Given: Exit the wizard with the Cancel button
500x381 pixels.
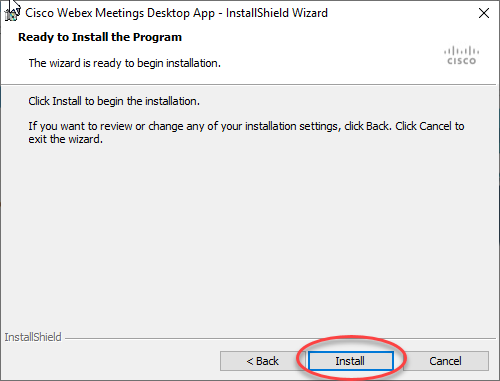Looking at the screenshot, I should (446, 361).
